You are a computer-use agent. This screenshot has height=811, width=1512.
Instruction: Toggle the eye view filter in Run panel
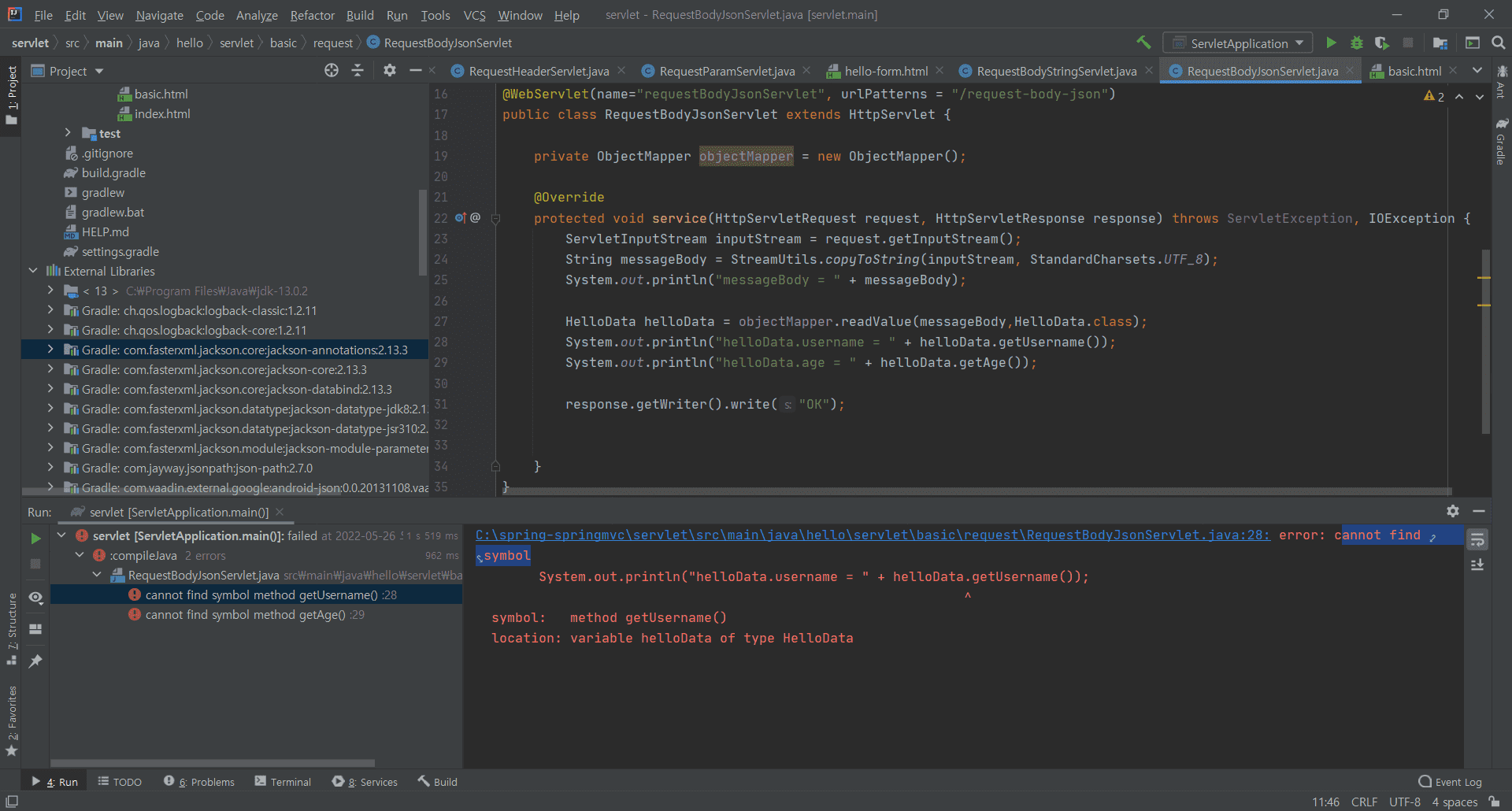[x=35, y=598]
